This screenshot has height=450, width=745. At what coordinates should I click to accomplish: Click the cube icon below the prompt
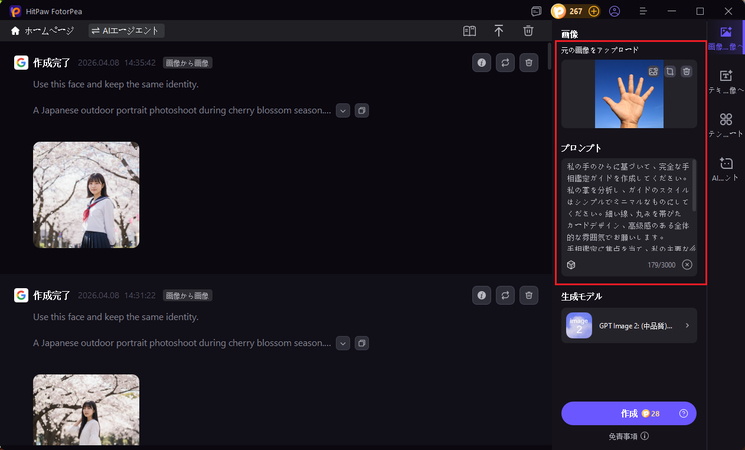(571, 265)
